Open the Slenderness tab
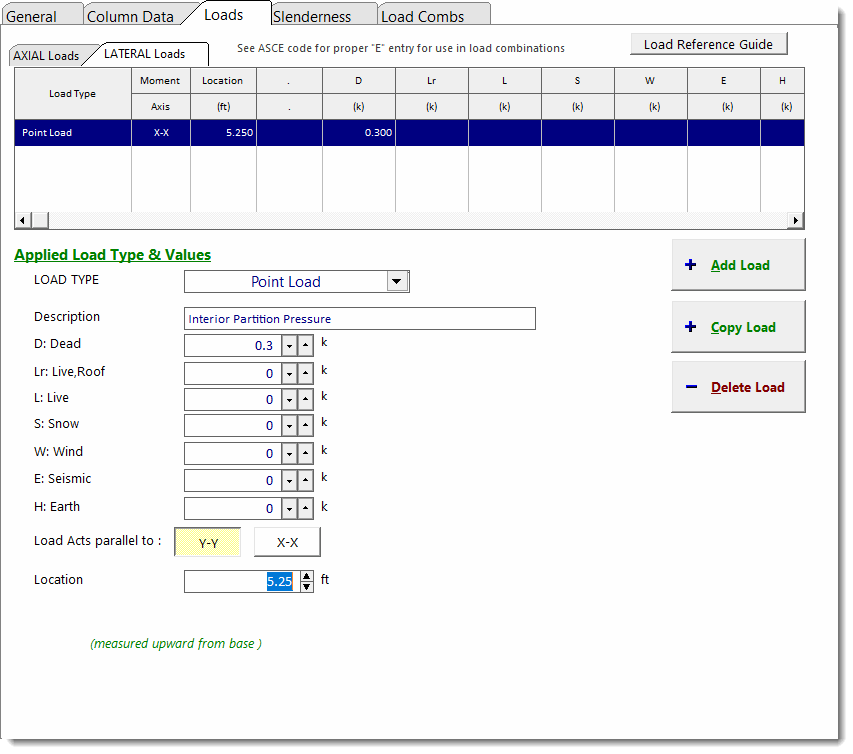 (312, 16)
